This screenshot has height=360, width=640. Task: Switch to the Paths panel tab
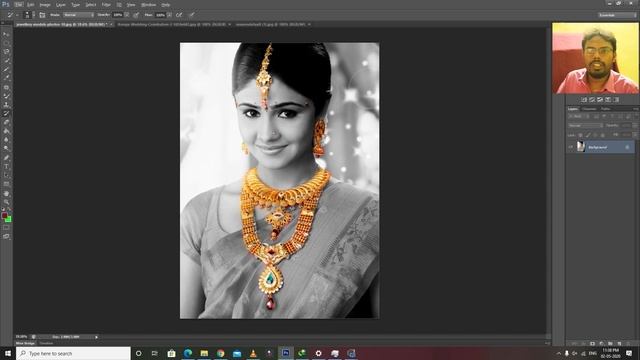(605, 109)
